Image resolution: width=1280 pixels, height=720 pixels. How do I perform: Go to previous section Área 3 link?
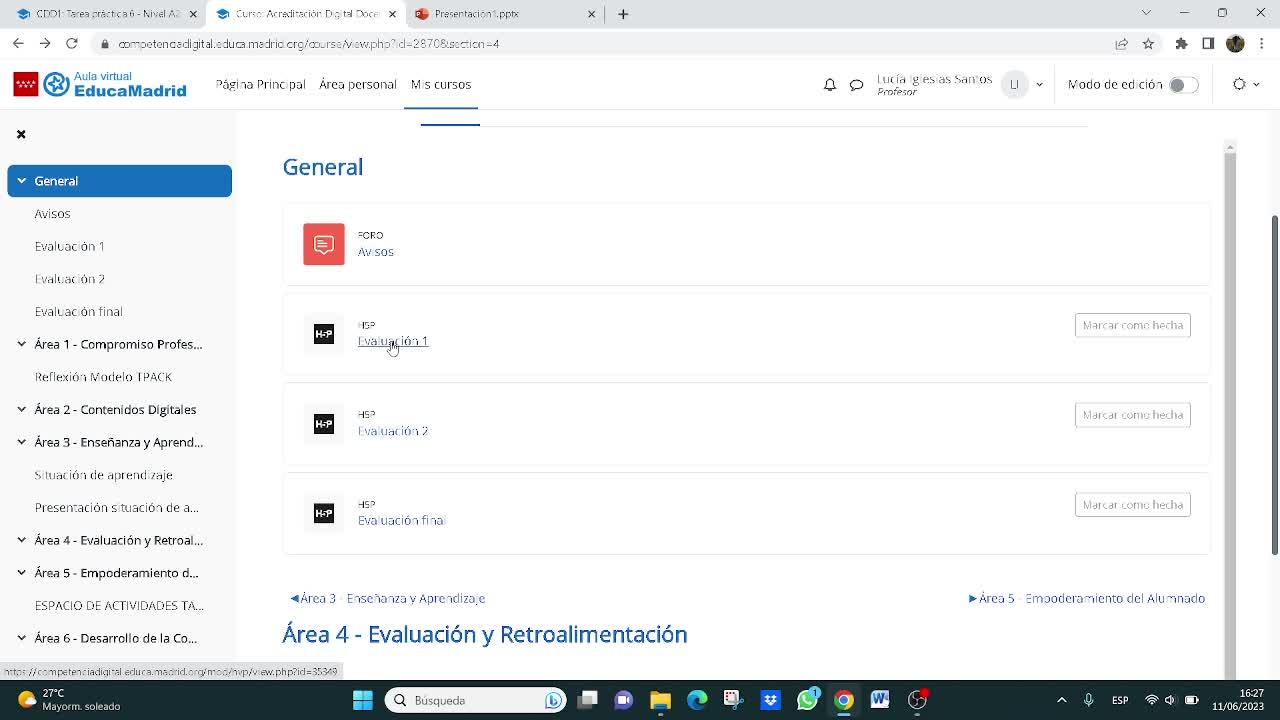pos(388,598)
